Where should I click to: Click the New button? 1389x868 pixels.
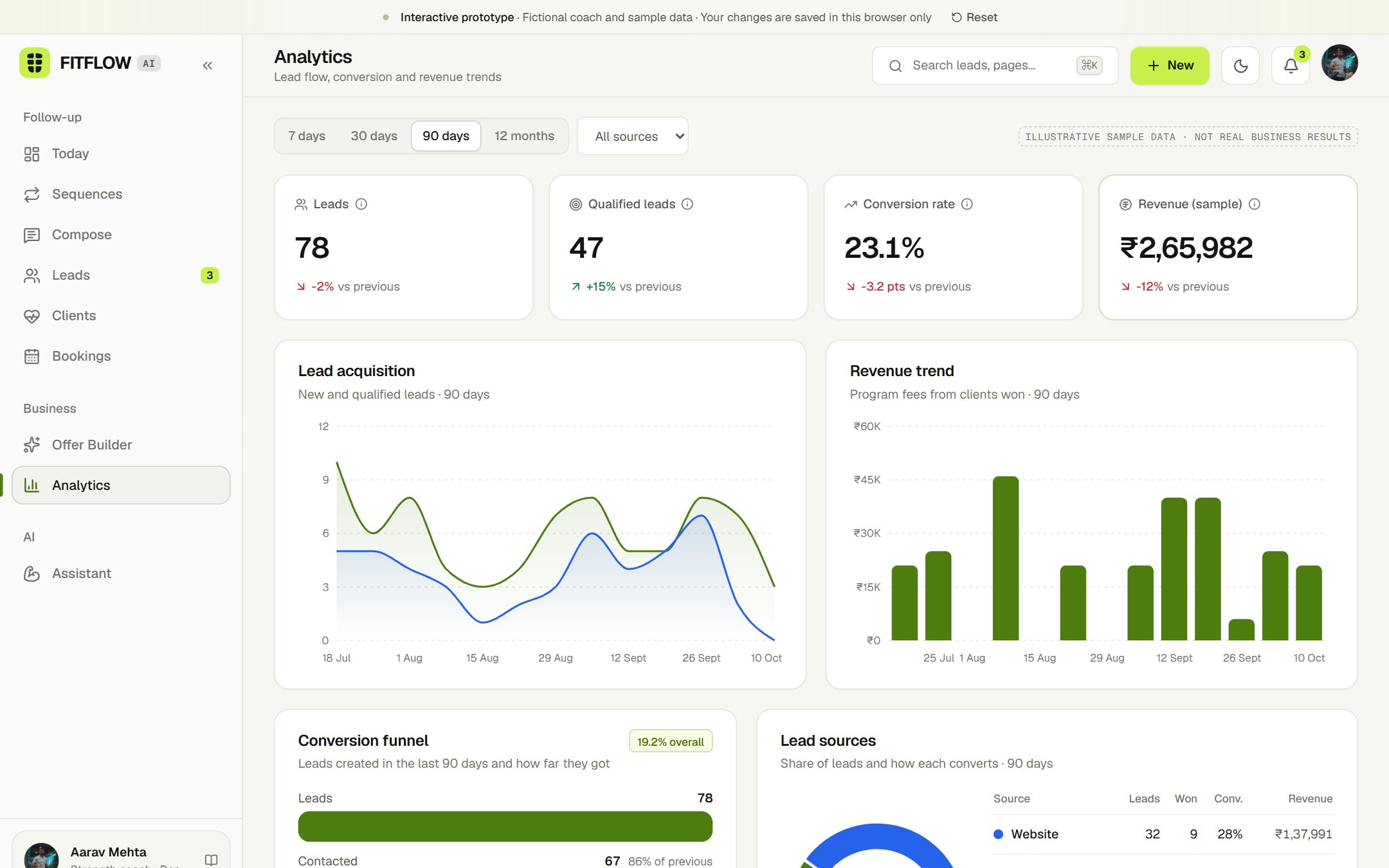point(1170,66)
